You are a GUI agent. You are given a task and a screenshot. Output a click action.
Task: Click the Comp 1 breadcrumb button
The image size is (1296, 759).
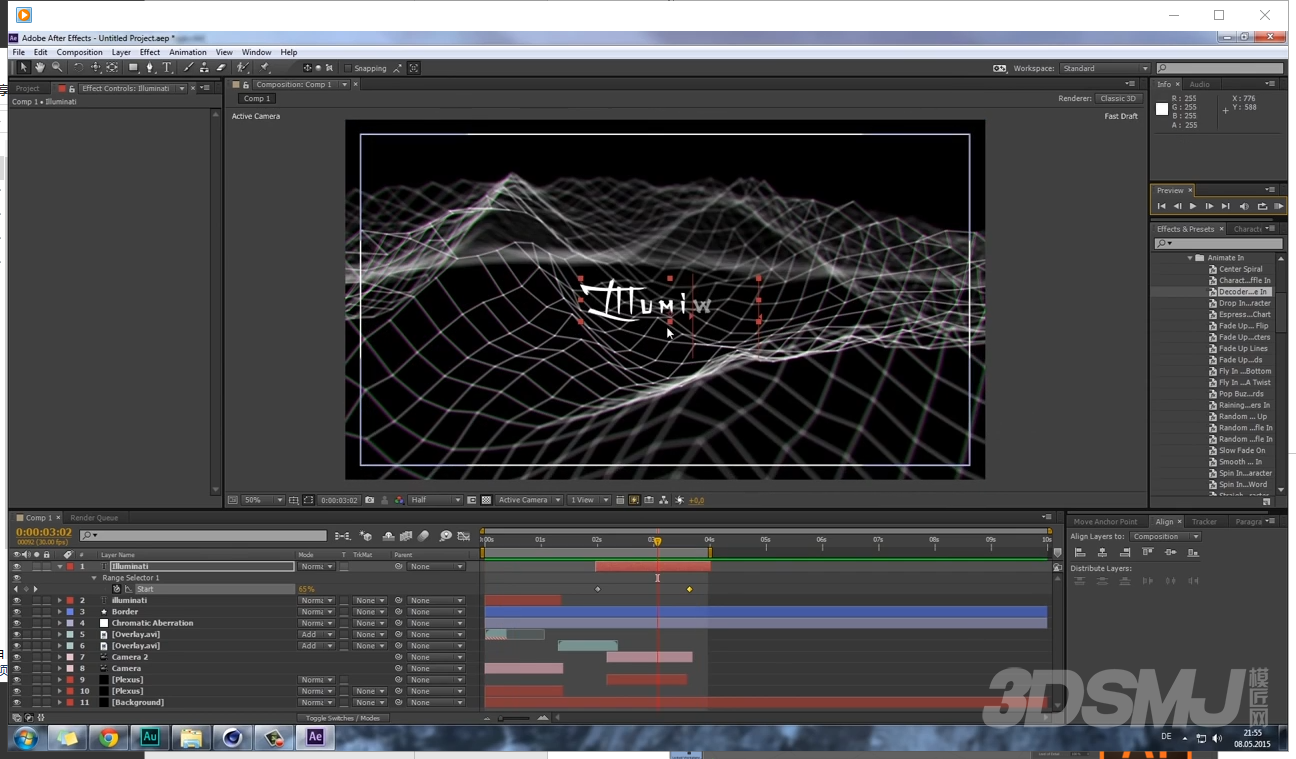[255, 99]
